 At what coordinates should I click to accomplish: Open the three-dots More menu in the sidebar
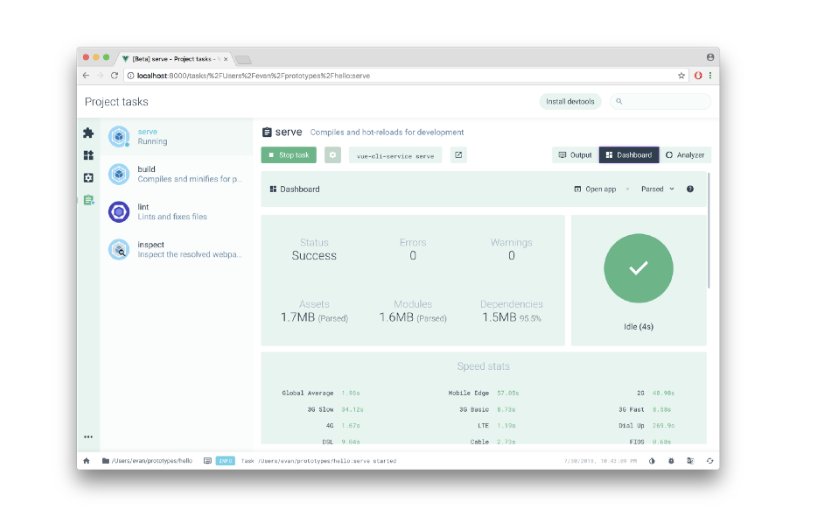click(x=88, y=436)
